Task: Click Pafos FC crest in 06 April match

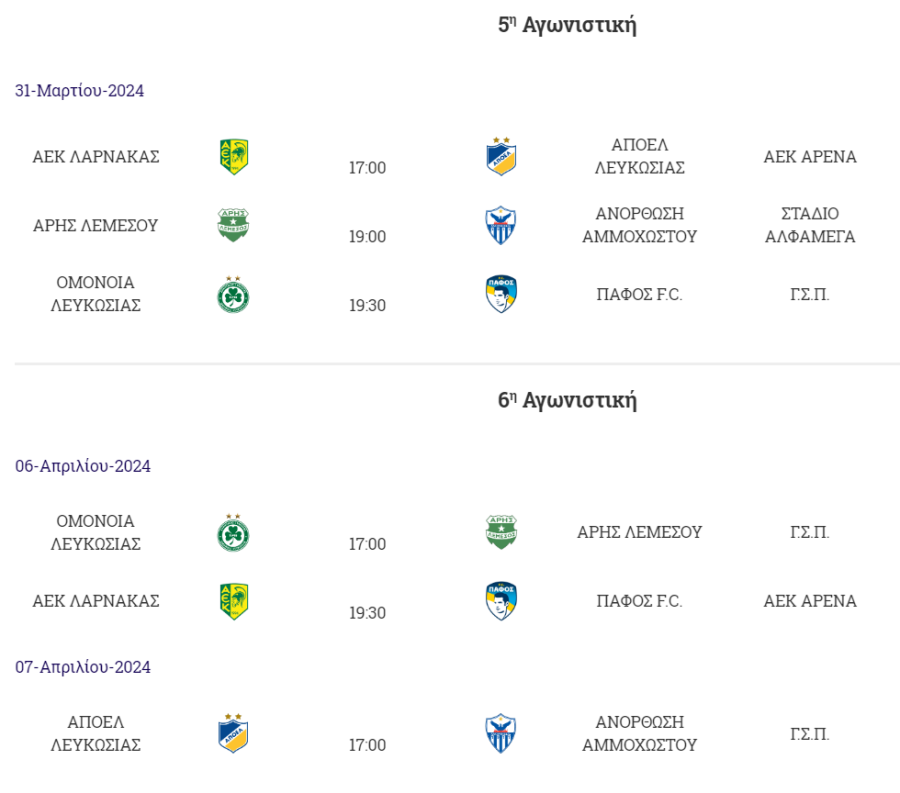Action: pos(501,601)
